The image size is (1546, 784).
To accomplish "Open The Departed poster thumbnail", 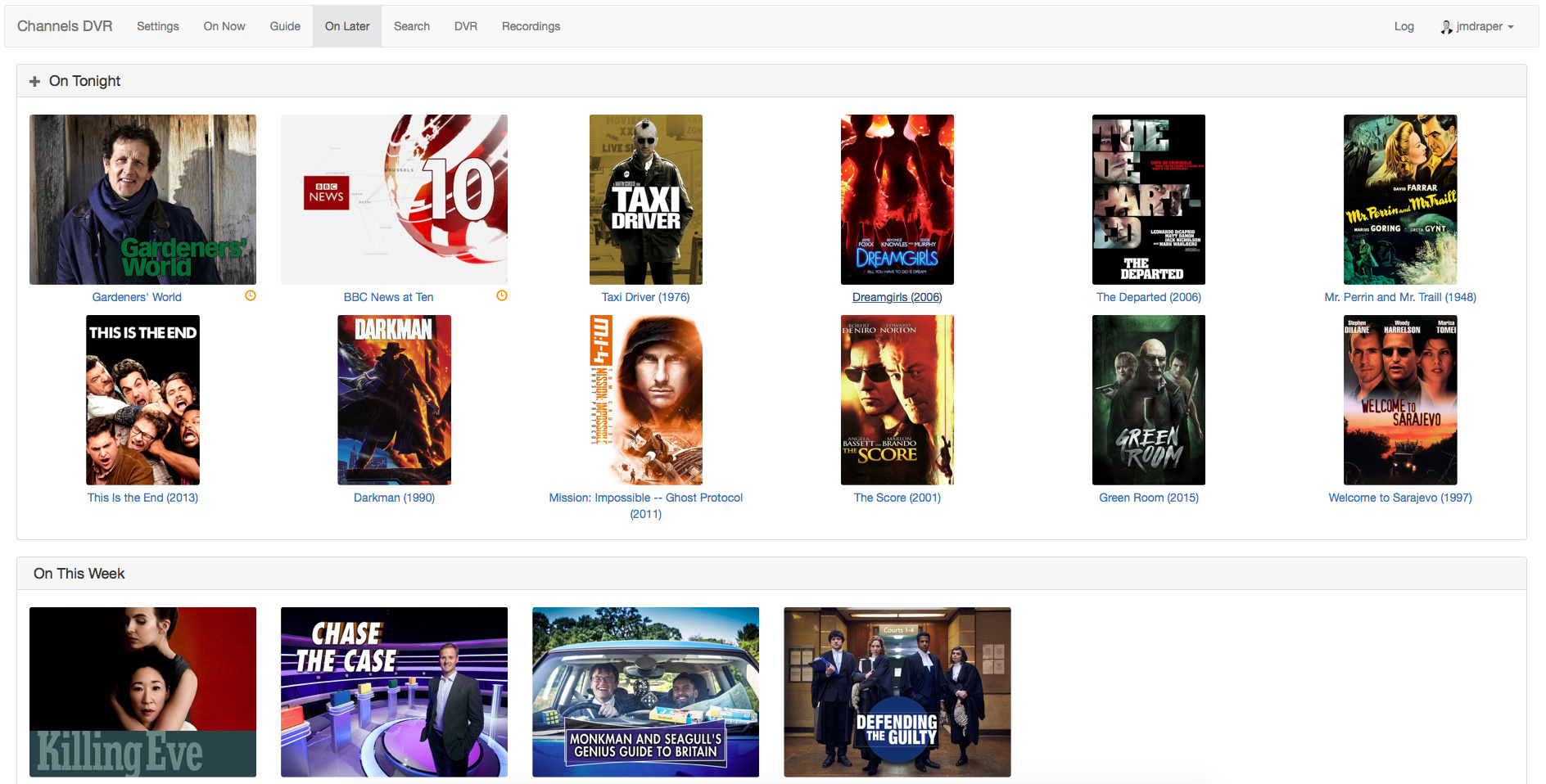I will 1148,199.
